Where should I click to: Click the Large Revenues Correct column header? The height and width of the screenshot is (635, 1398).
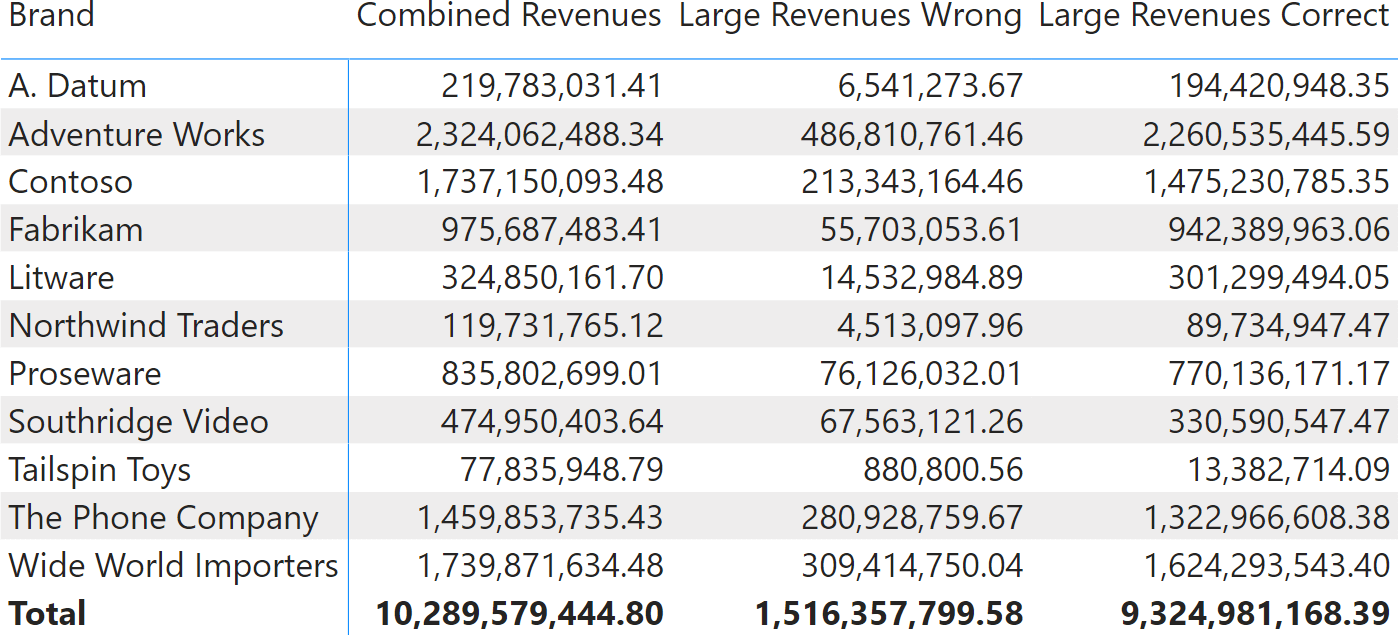point(1215,16)
